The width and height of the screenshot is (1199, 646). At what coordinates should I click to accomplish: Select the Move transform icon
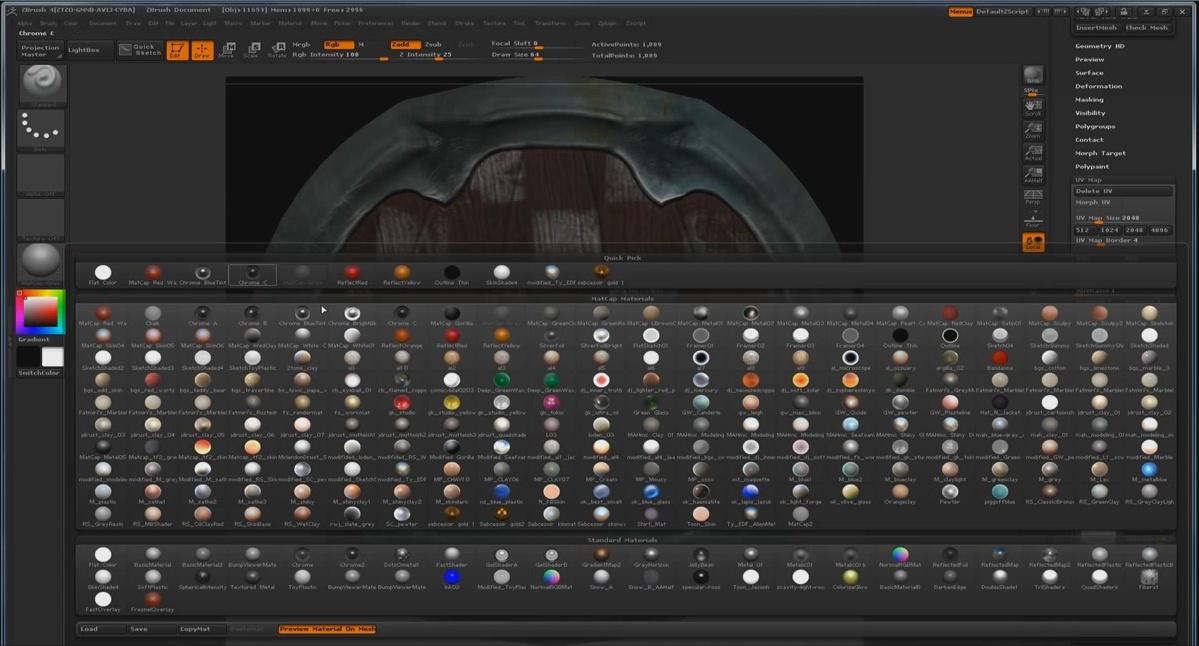click(x=227, y=50)
